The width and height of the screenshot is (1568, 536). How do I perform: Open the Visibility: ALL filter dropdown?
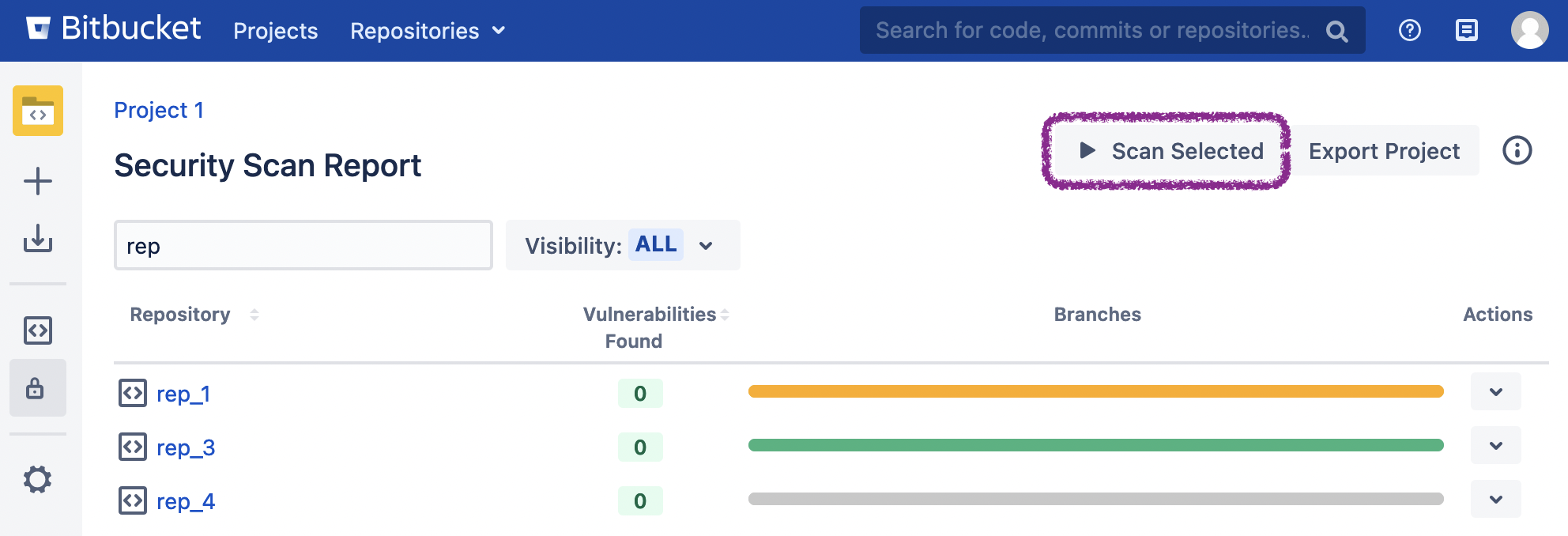coord(622,245)
